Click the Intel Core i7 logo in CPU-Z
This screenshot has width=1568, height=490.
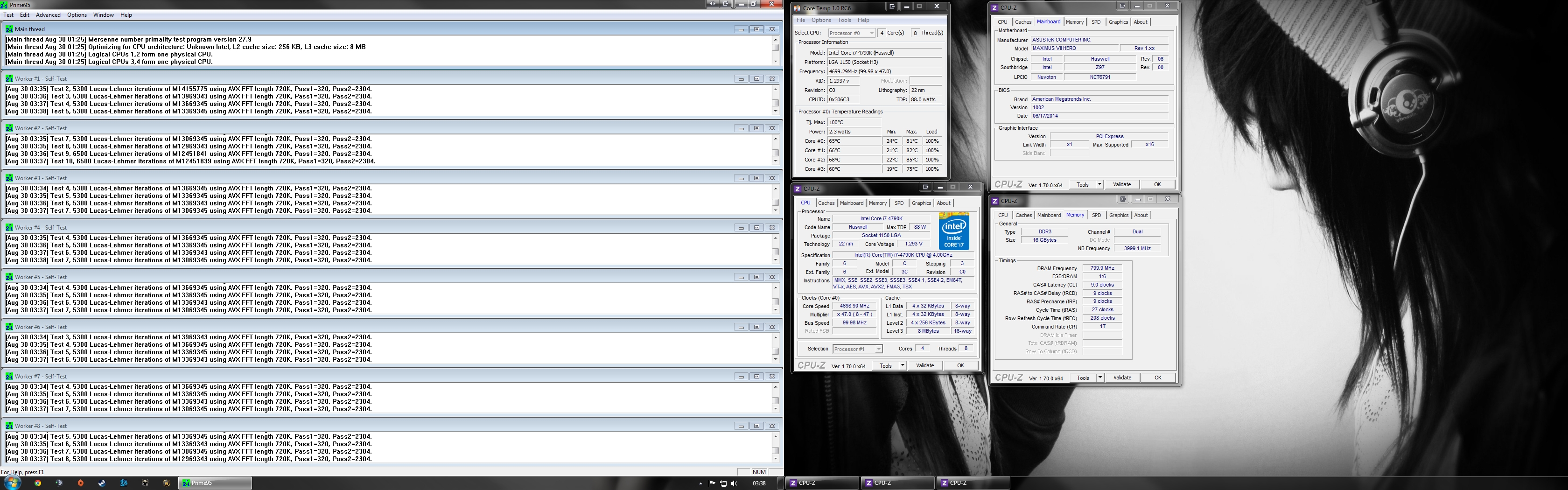954,231
